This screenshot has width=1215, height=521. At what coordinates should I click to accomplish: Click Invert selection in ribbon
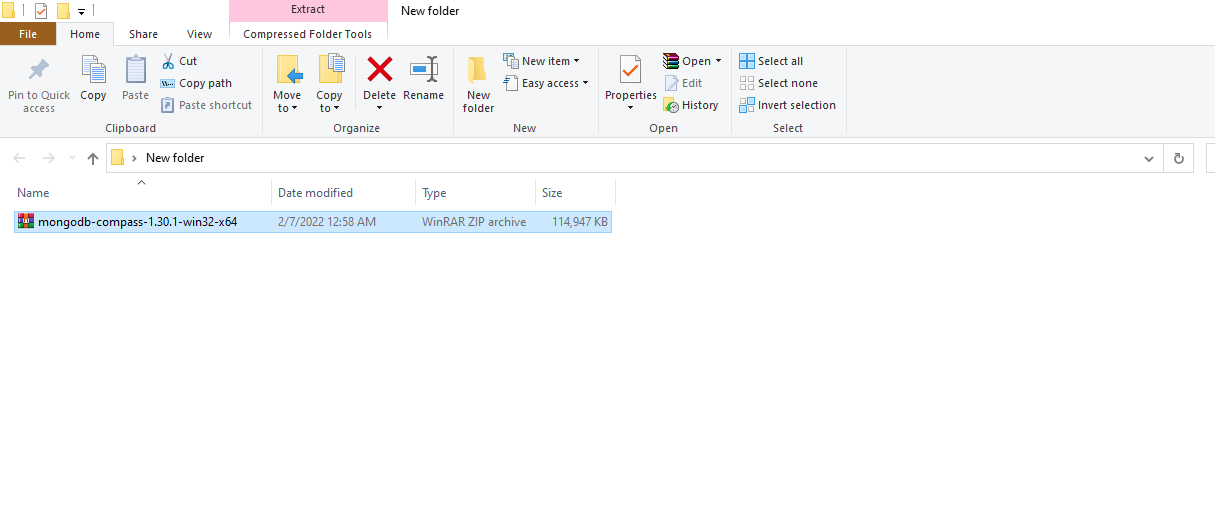click(x=788, y=105)
